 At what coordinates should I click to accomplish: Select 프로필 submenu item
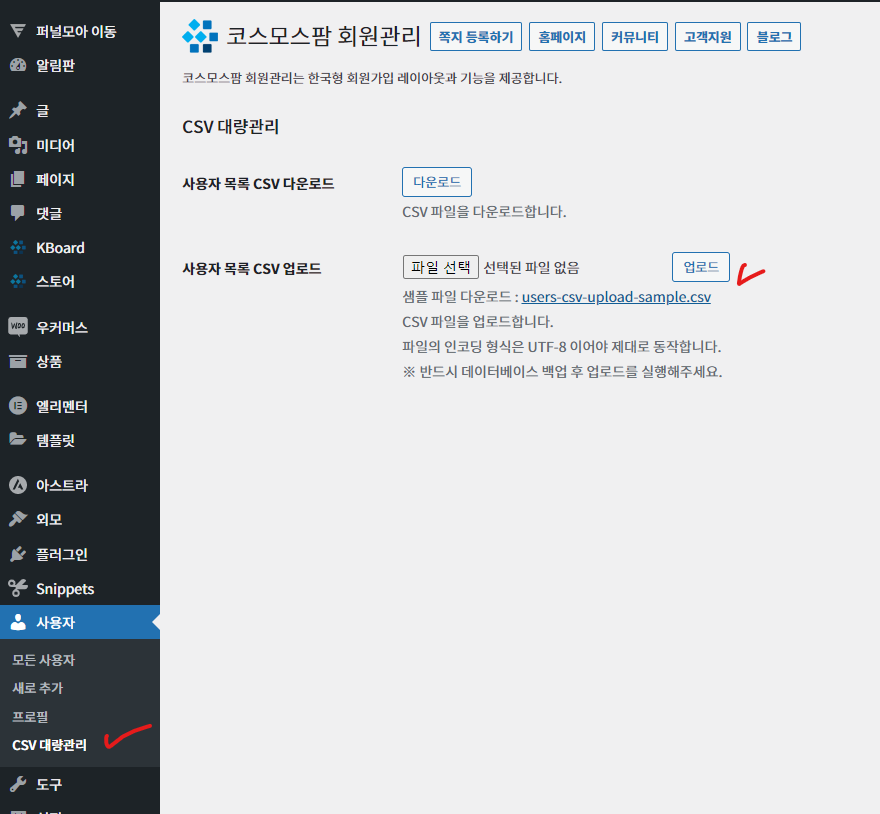(x=30, y=717)
